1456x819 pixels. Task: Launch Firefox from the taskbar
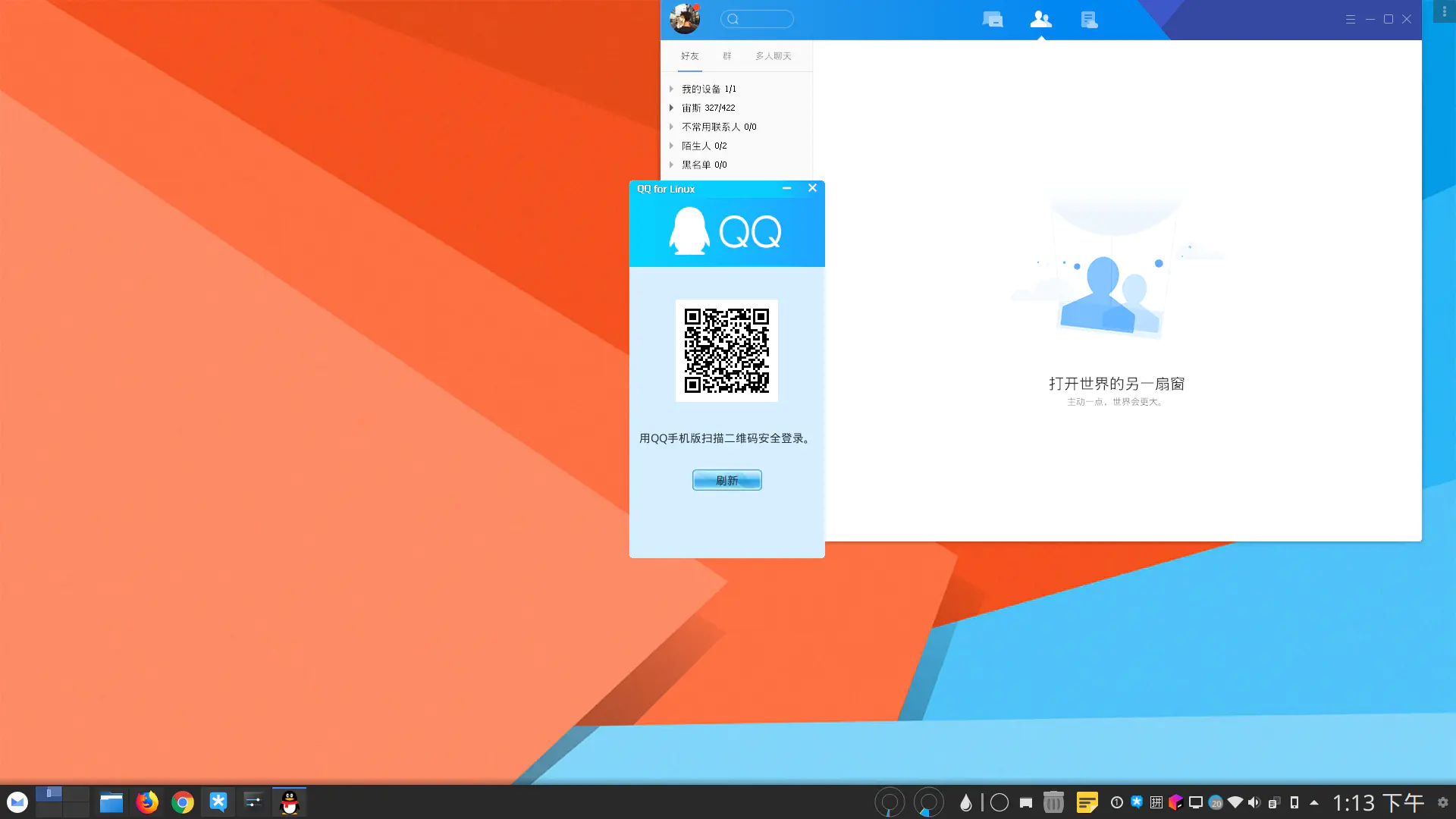point(147,802)
